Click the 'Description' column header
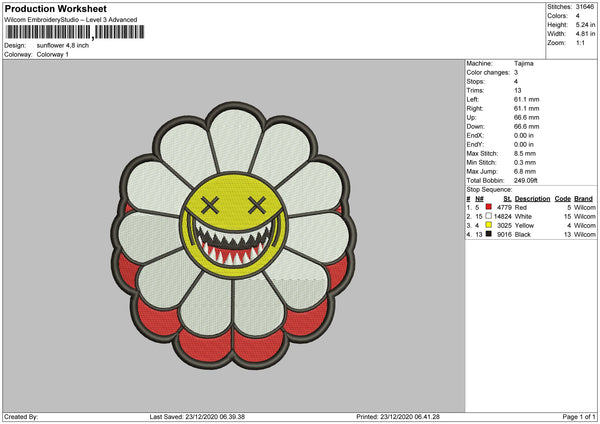 click(x=532, y=199)
